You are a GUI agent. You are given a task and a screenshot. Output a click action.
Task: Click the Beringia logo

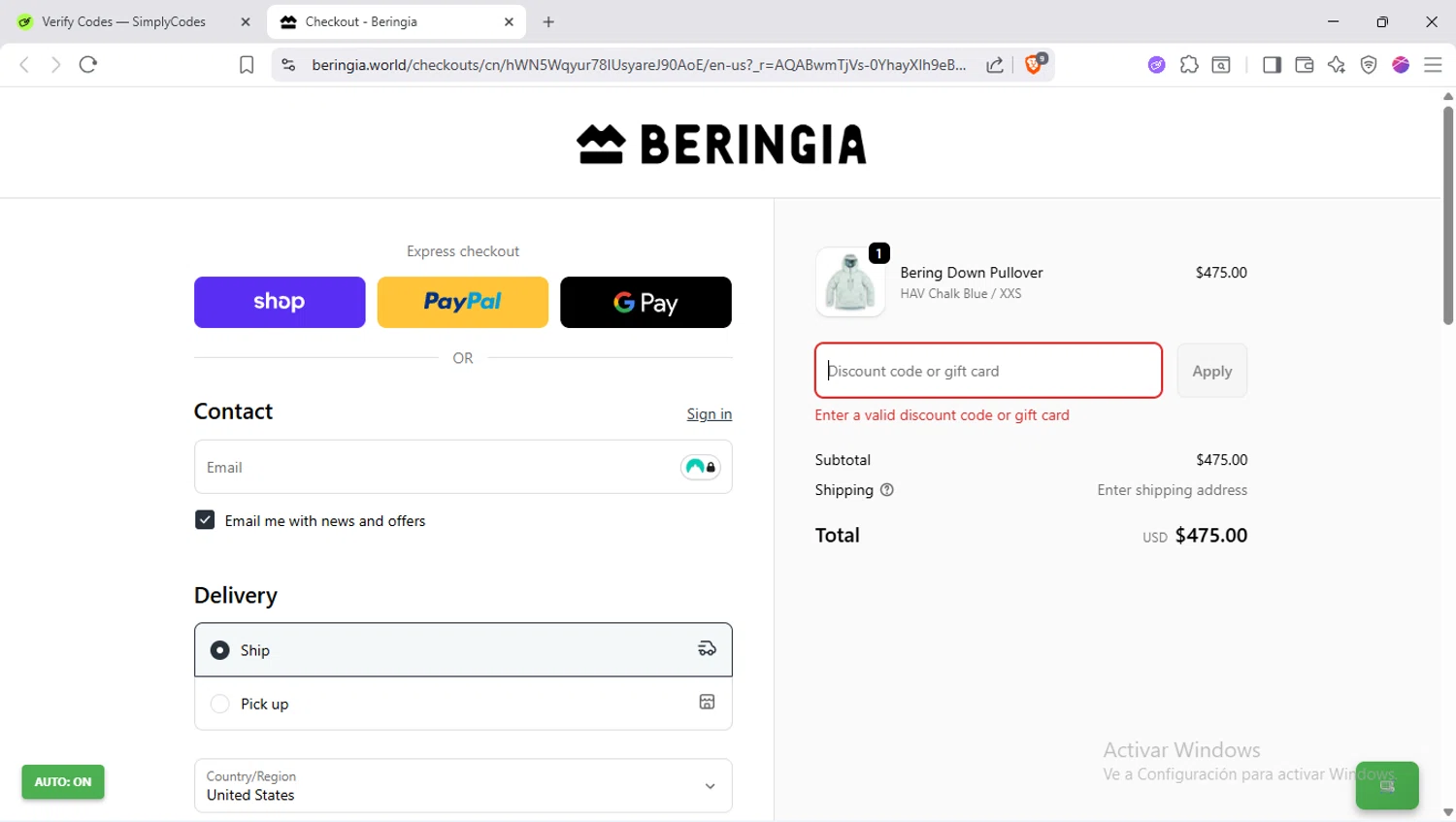721,145
